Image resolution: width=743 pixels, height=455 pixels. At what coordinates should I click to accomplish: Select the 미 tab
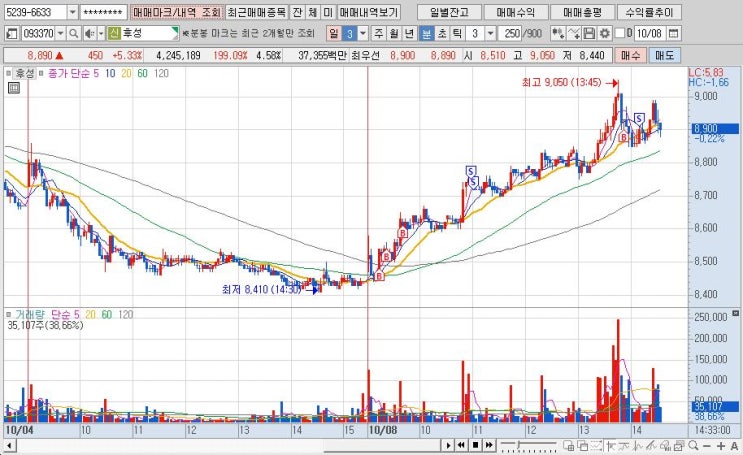tap(328, 12)
